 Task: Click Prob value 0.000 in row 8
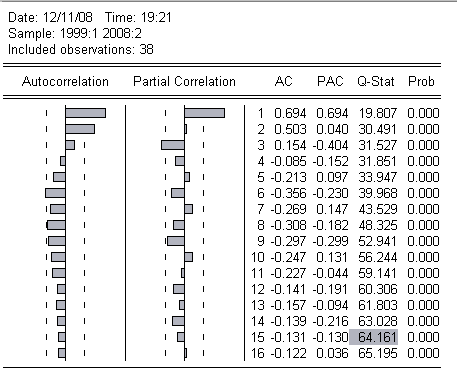click(x=423, y=225)
